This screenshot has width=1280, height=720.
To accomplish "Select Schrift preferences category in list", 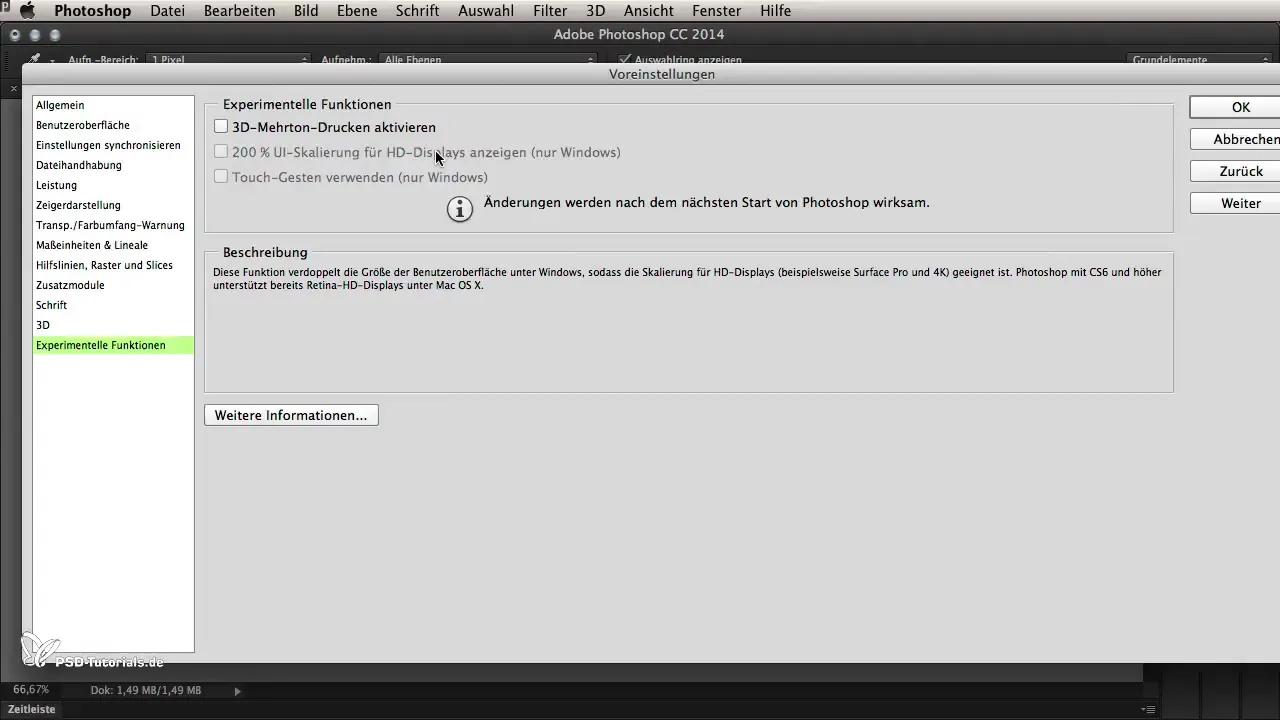I will click(113, 305).
